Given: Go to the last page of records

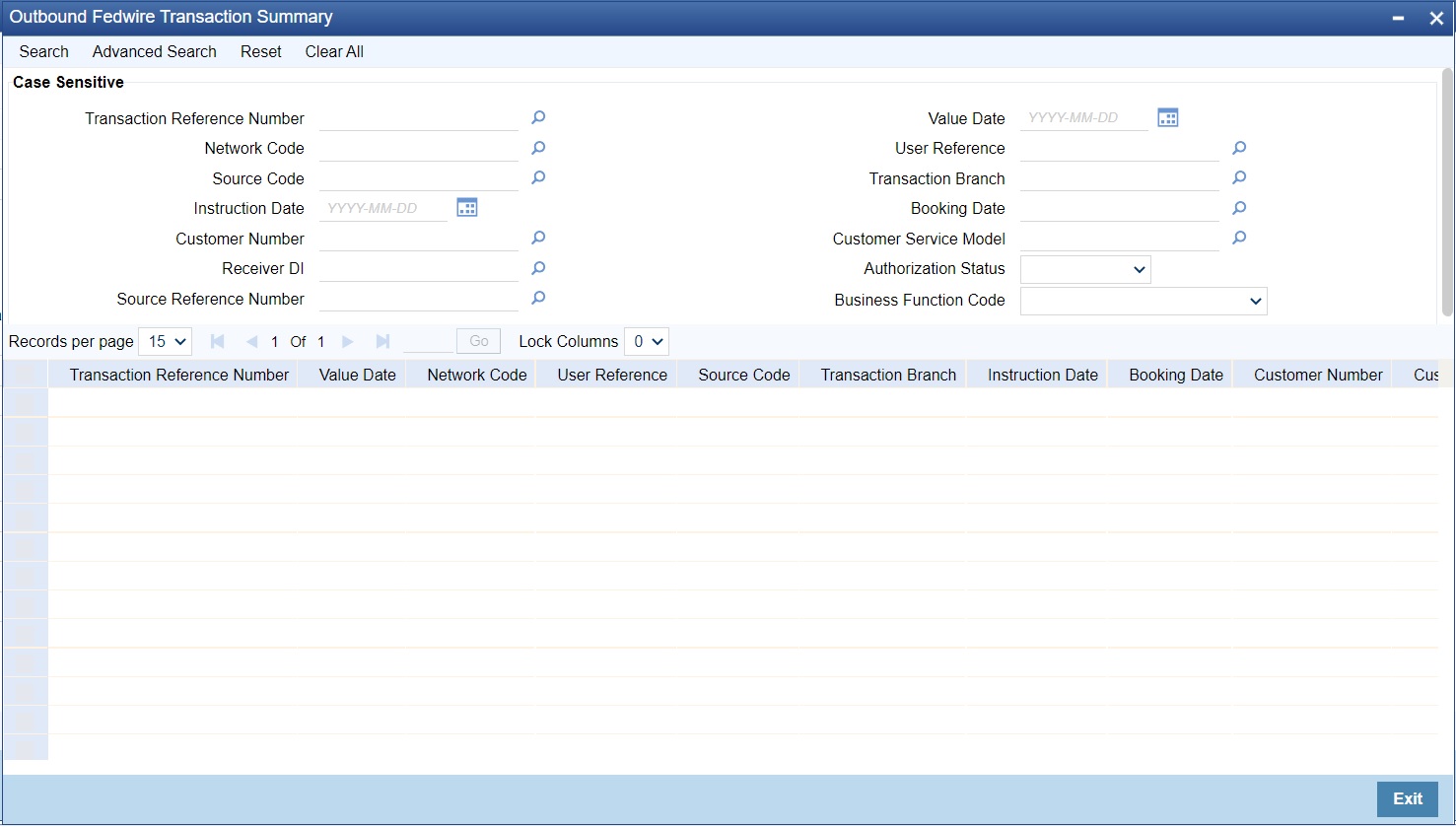Looking at the screenshot, I should [382, 341].
